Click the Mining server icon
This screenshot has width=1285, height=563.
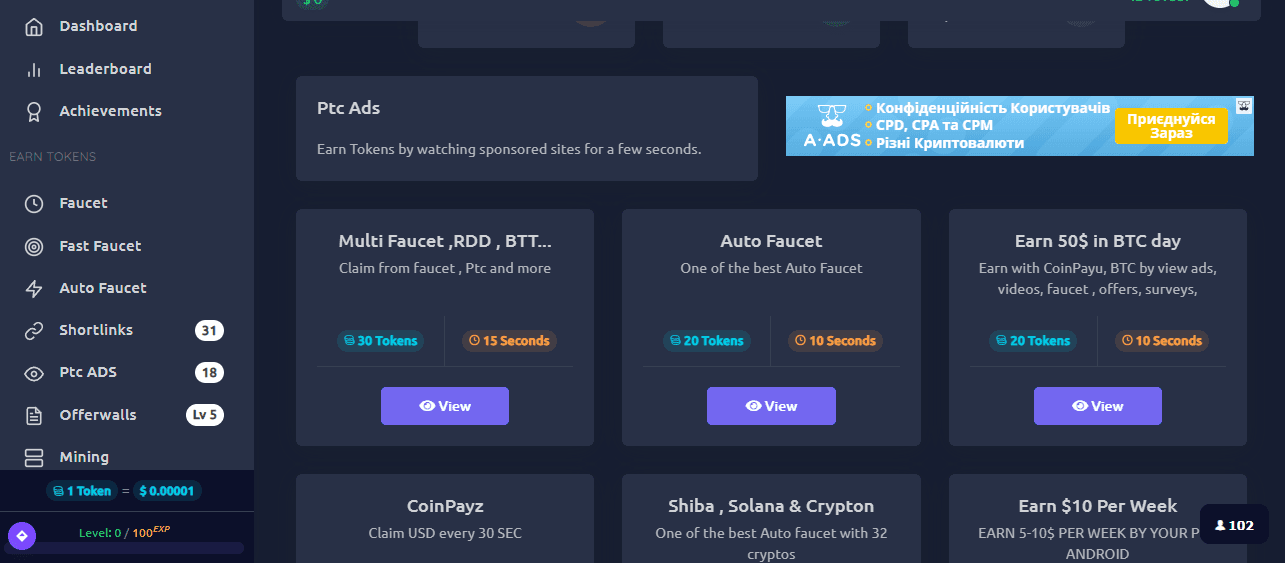click(34, 458)
